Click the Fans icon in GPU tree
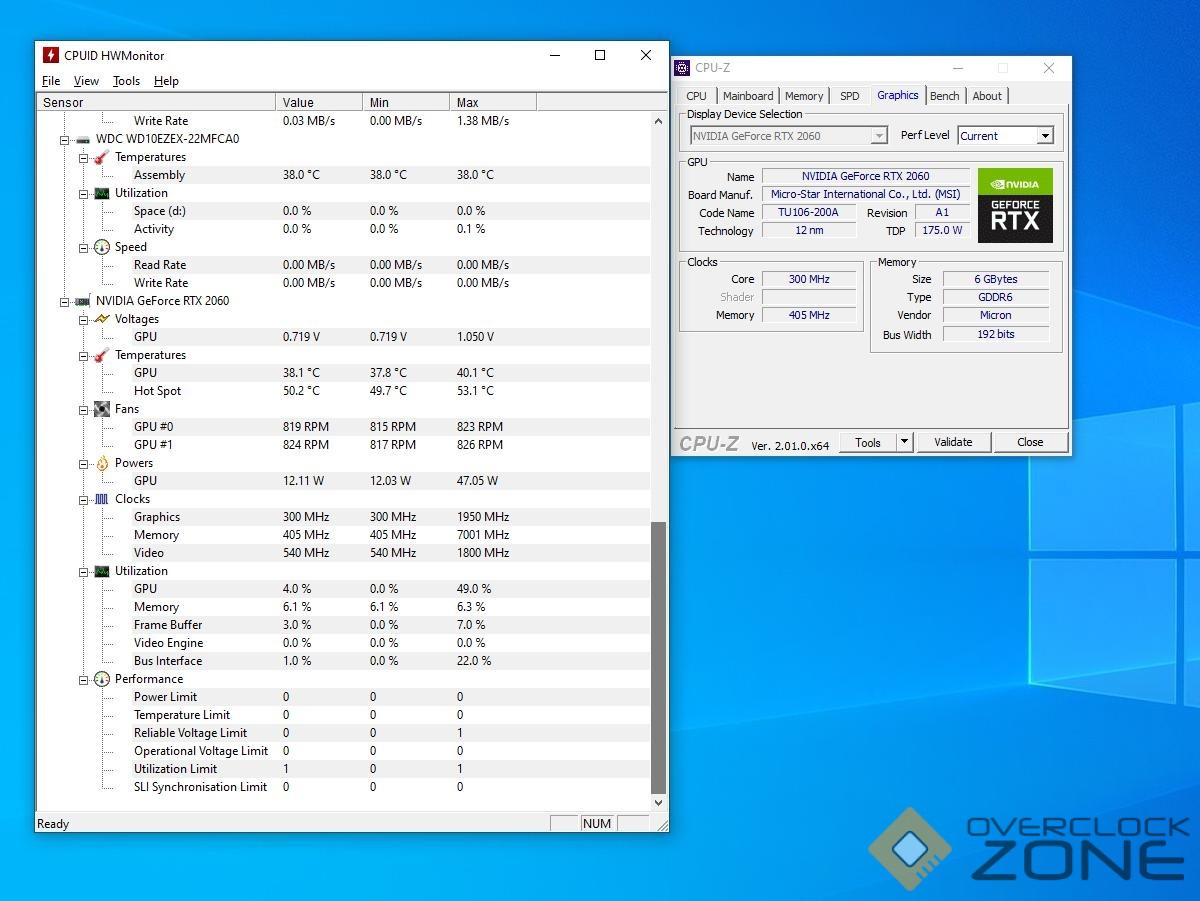Screen dimensions: 1200x901 click(101, 409)
